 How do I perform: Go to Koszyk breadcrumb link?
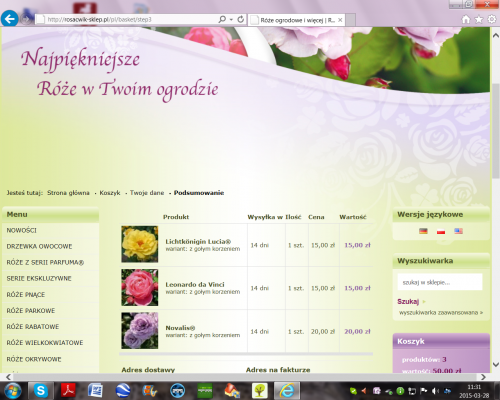click(x=110, y=193)
